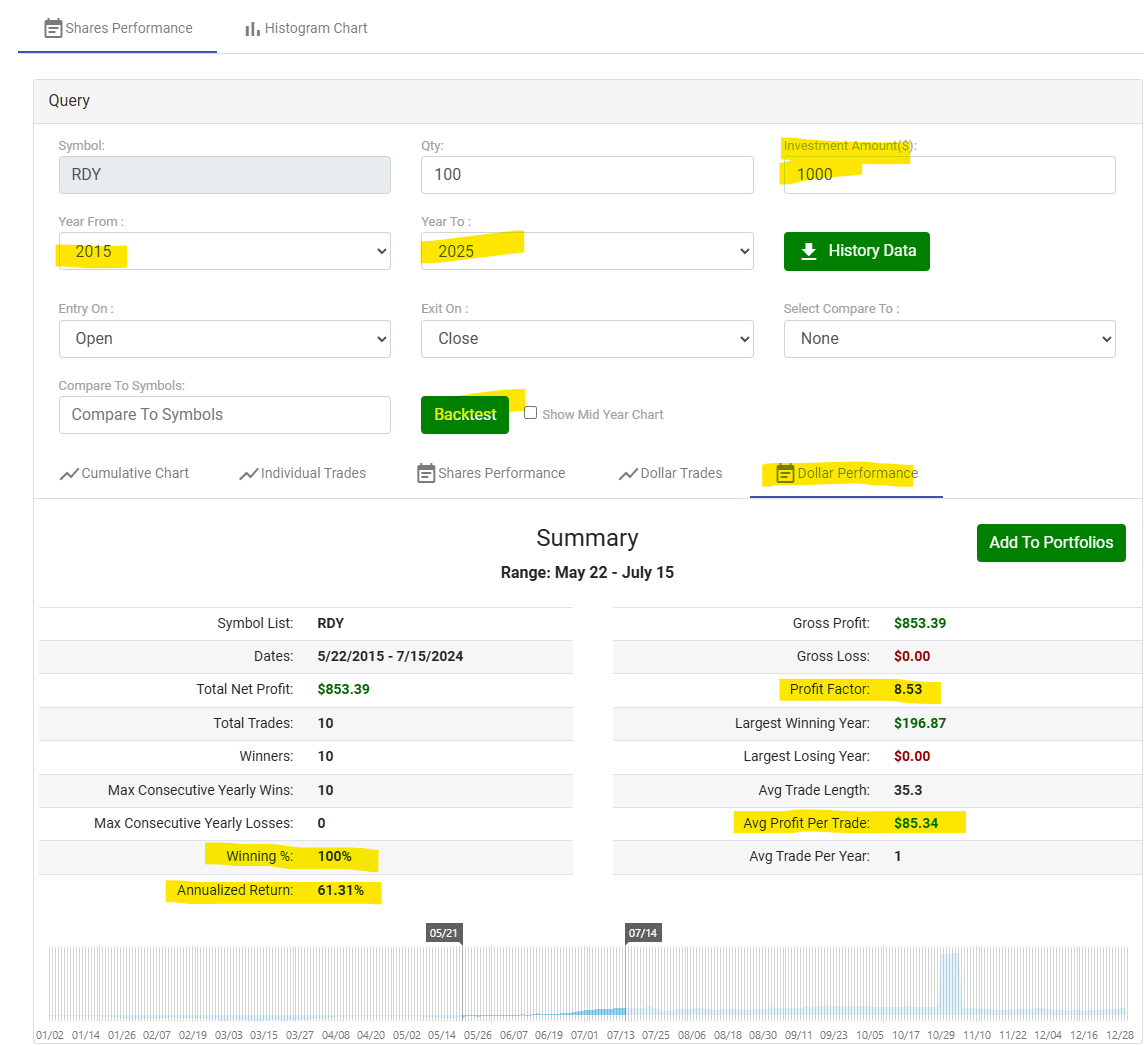Click calendar icon beside Dollar Performance

tap(785, 474)
